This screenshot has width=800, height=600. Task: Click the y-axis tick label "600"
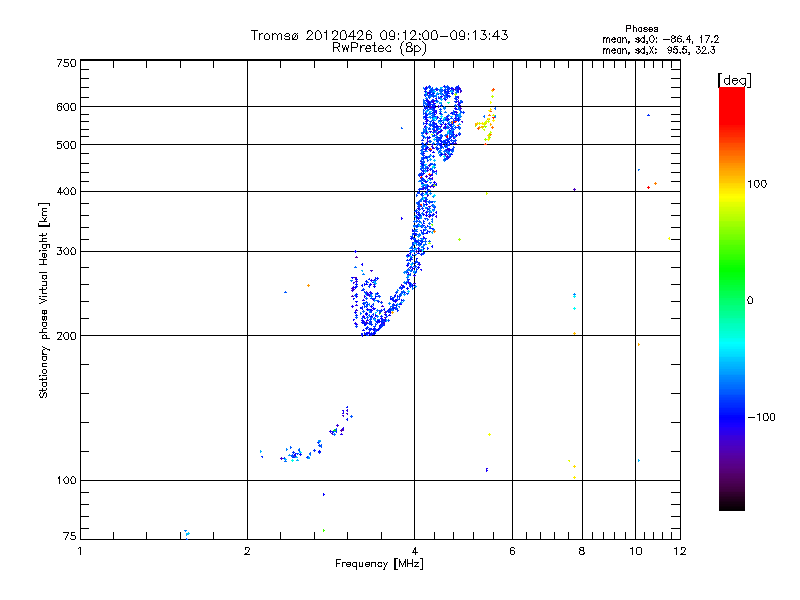coord(66,107)
